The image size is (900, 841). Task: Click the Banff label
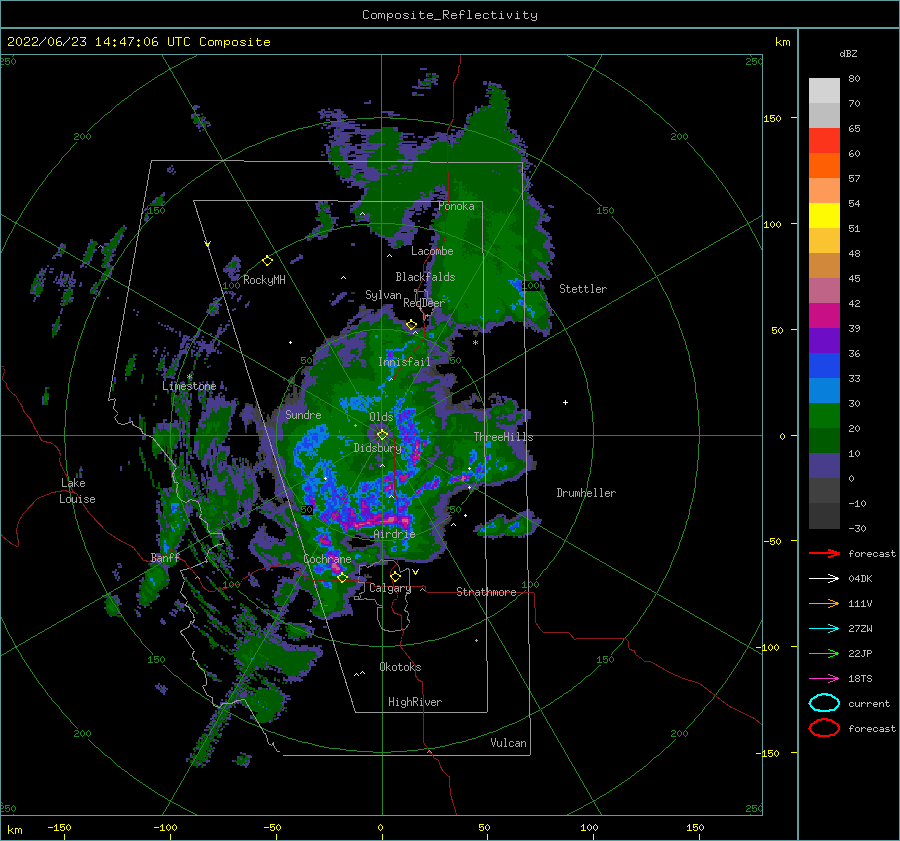click(165, 558)
